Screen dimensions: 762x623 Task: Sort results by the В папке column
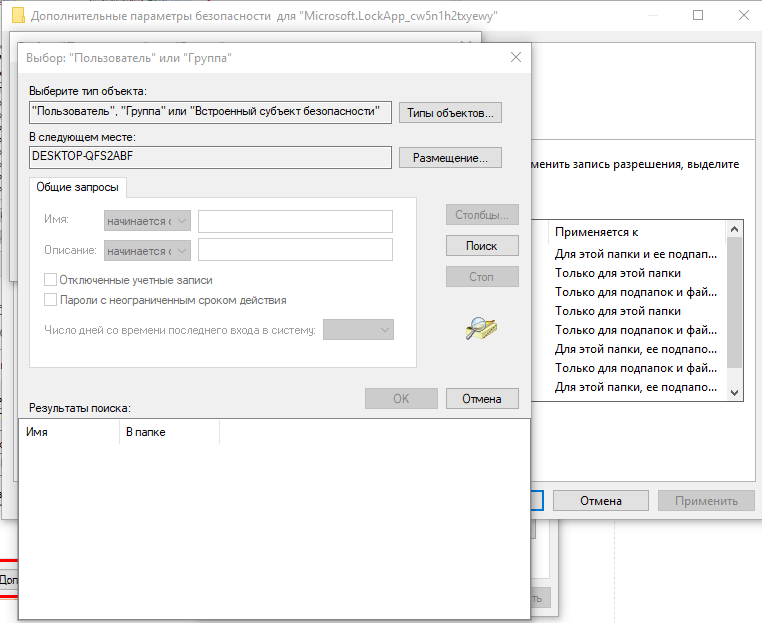click(170, 432)
